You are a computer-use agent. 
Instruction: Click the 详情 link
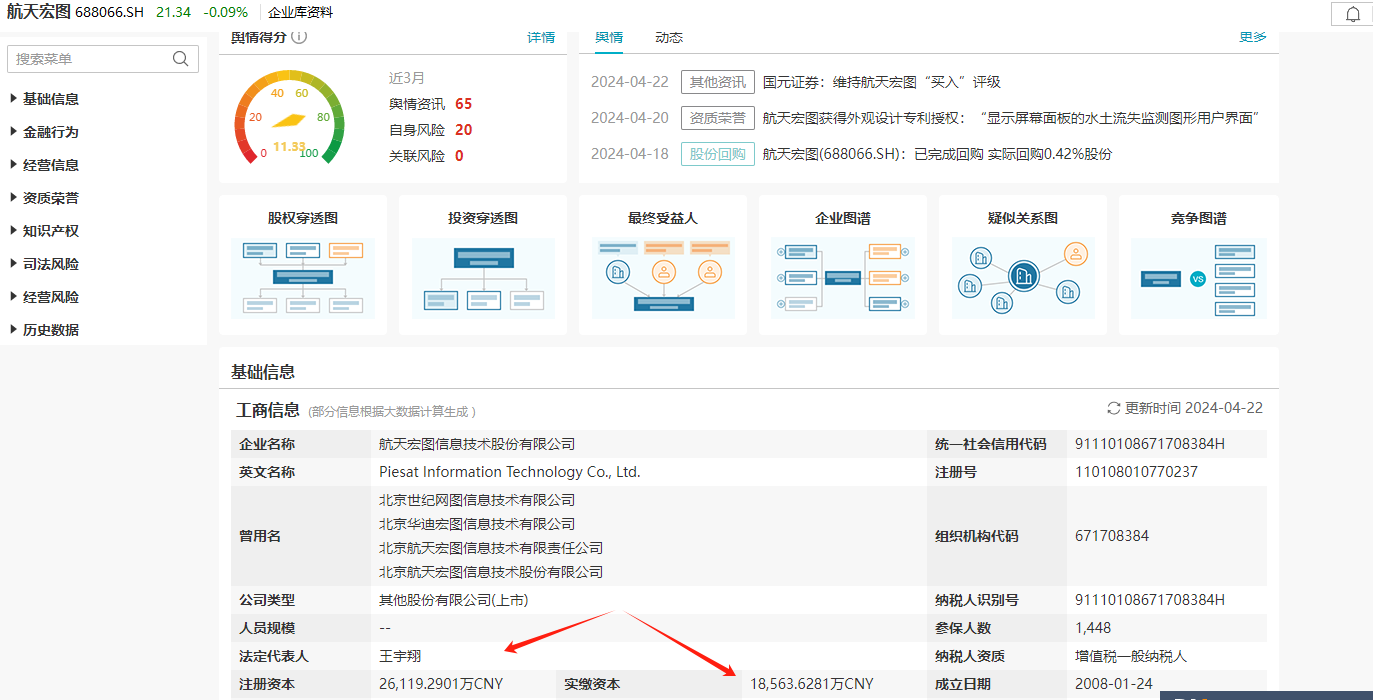tap(541, 38)
